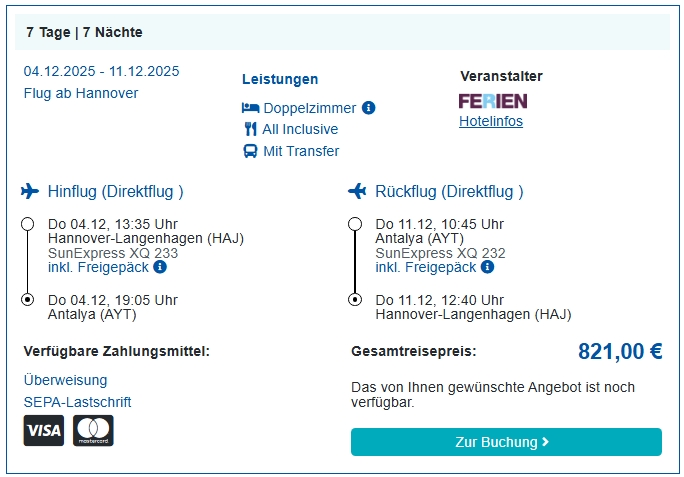Image resolution: width=684 pixels, height=477 pixels.
Task: Open outbound flight Freigepäck info icon
Action: 160,267
